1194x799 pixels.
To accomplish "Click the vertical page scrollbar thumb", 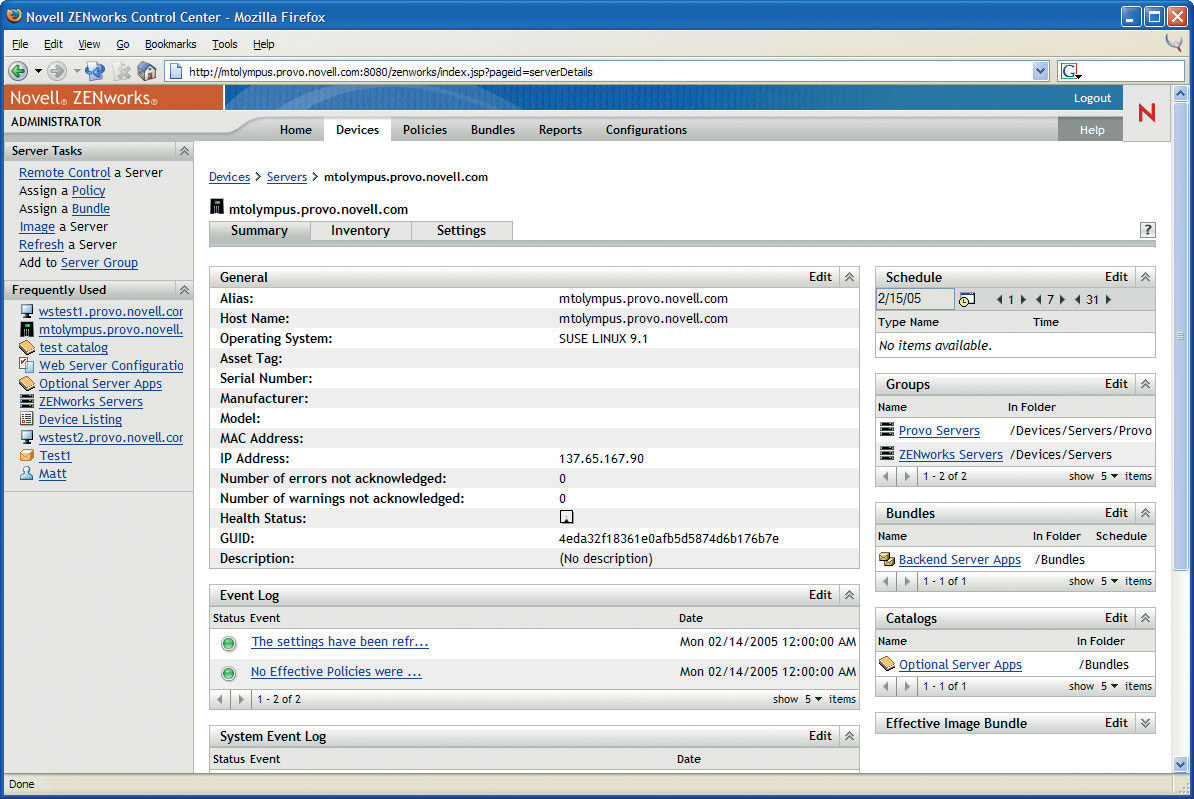I will pyautogui.click(x=1180, y=337).
